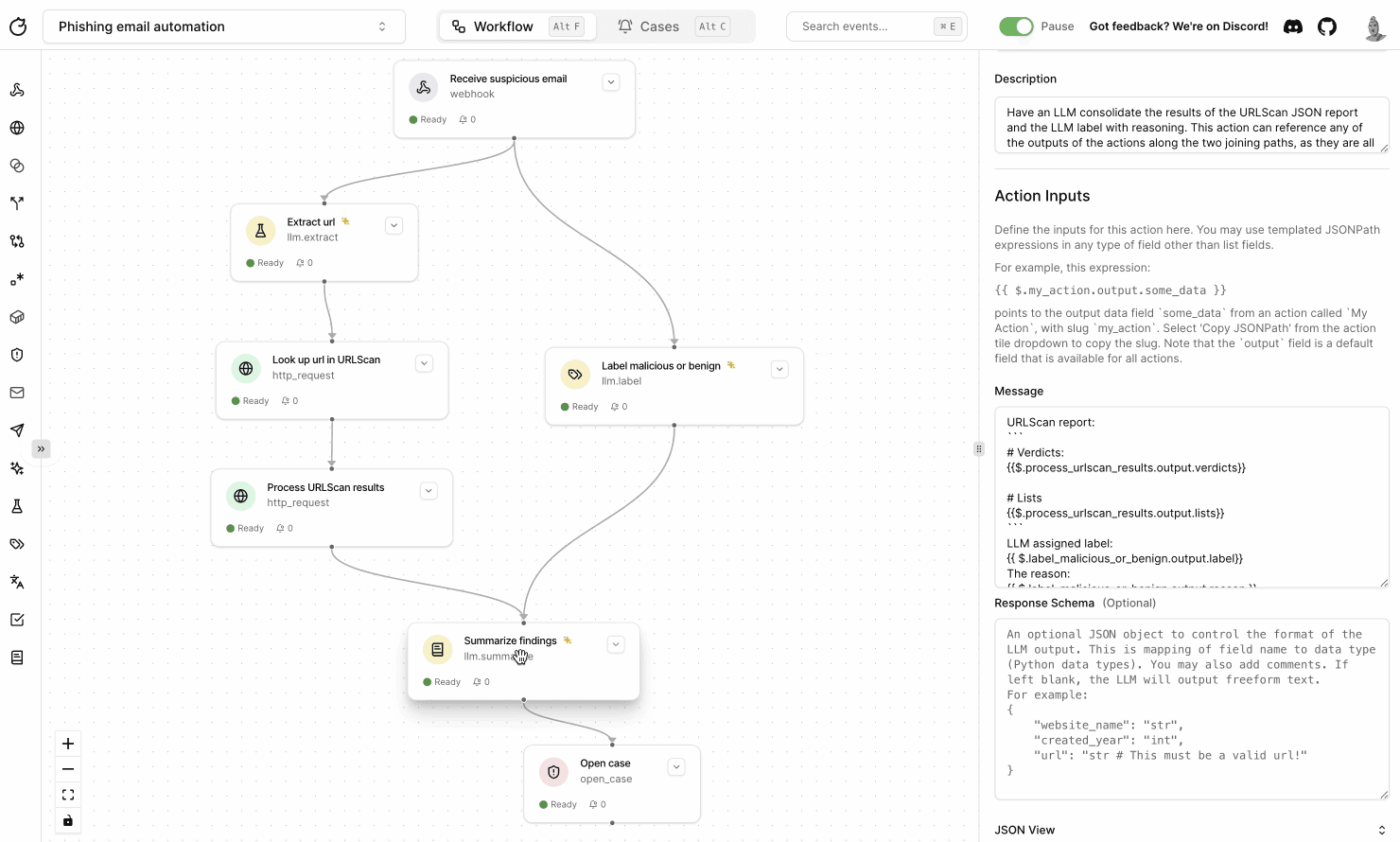Open dropdown on Extract url node
Screen dimensions: 1400x842
394,225
